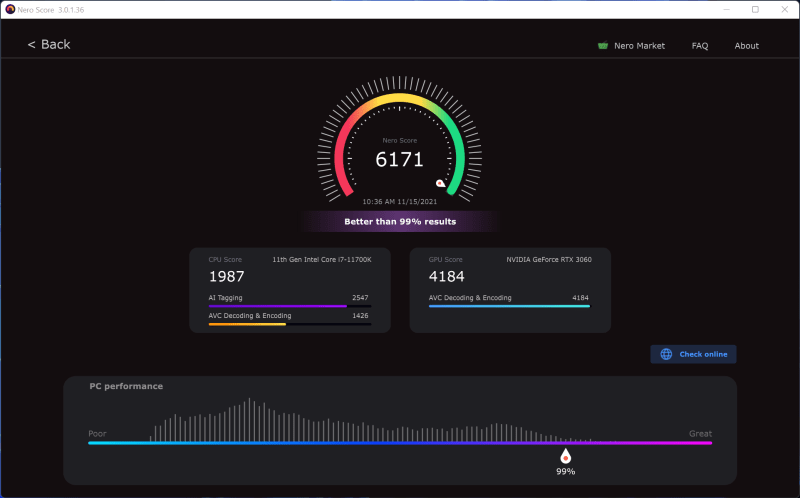Click the AI Tagging score 2547
The image size is (800, 498).
[x=360, y=297]
